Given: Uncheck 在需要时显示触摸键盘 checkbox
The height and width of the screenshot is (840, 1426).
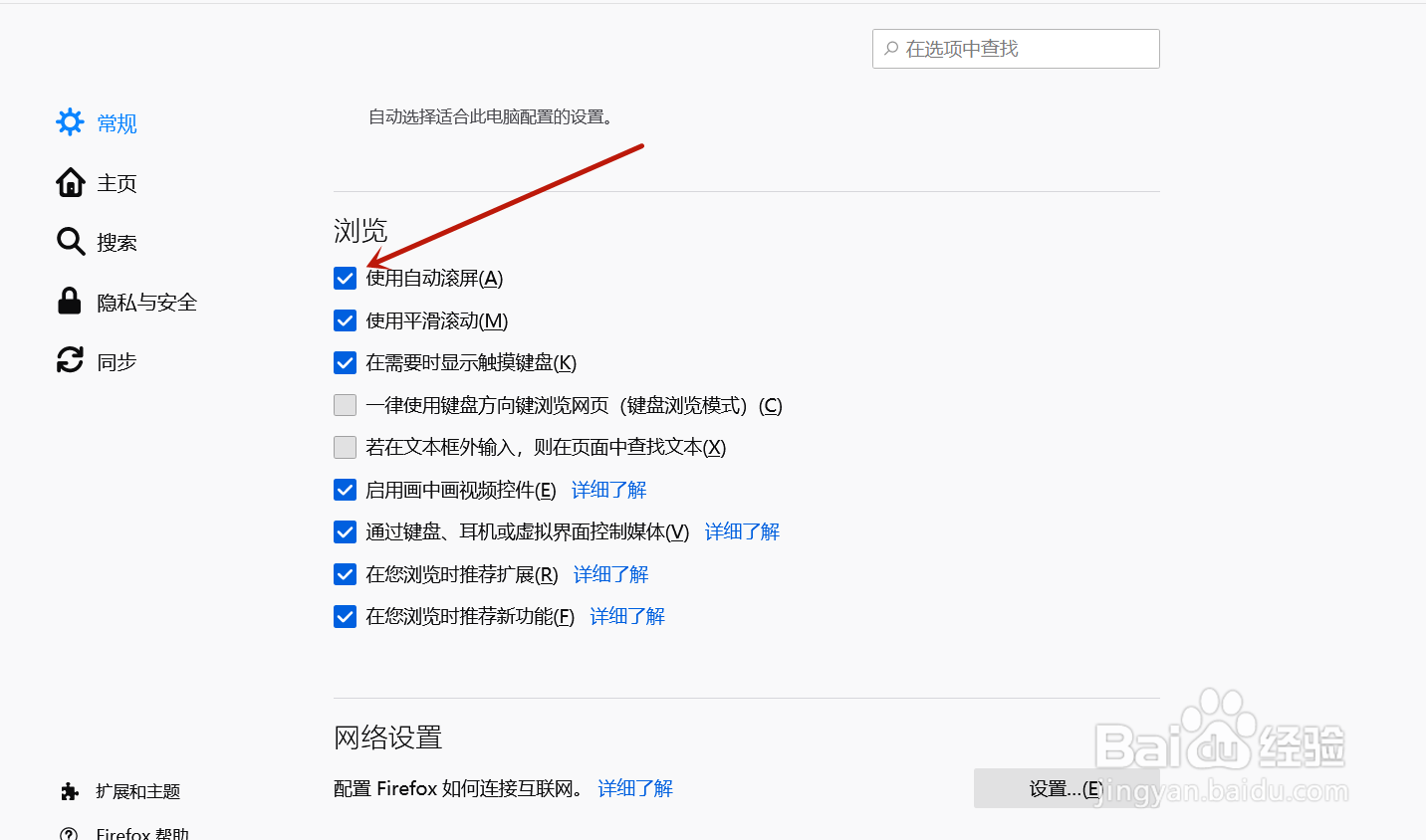Looking at the screenshot, I should pyautogui.click(x=345, y=362).
